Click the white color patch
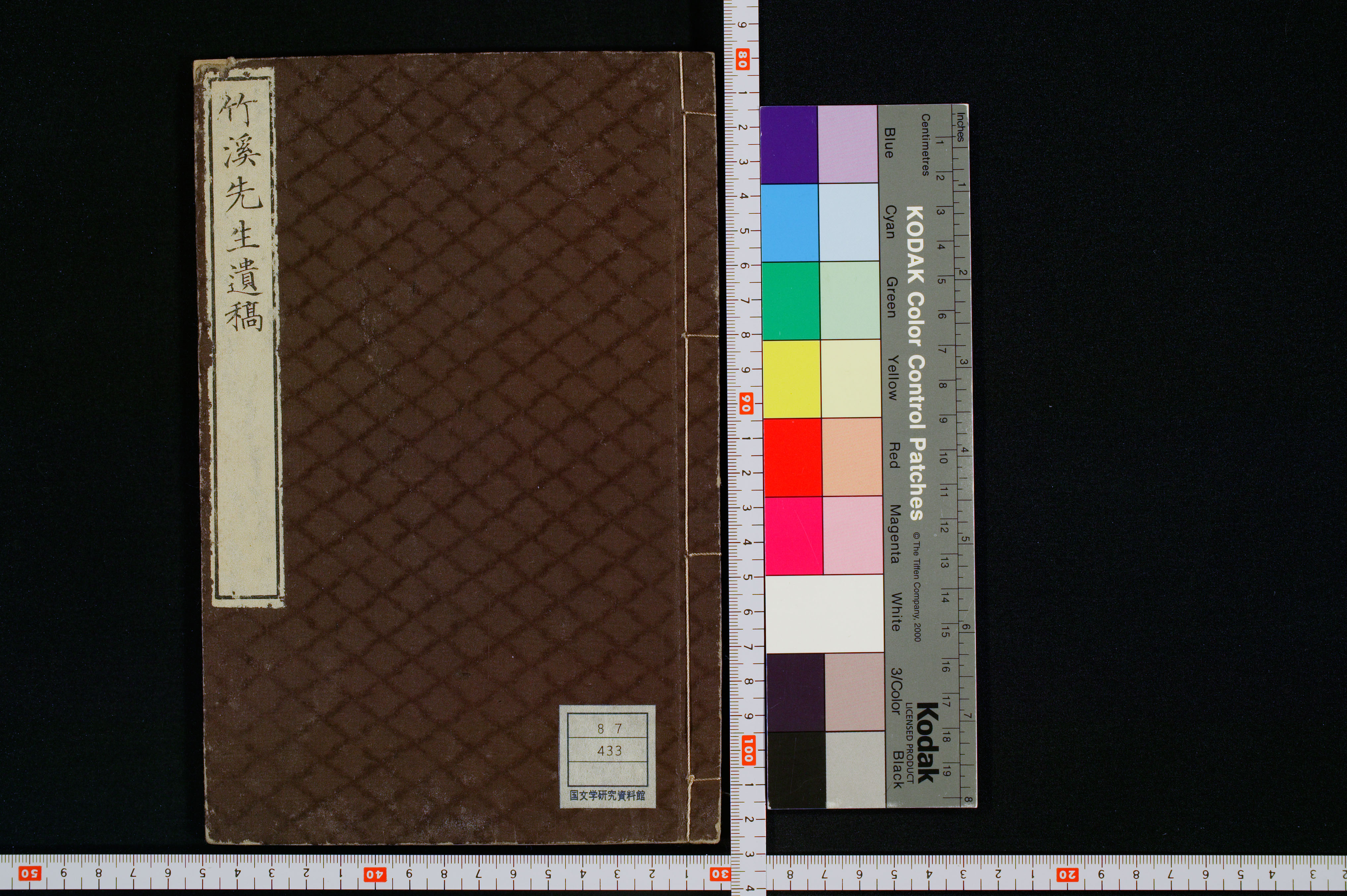The image size is (1347, 896). click(824, 613)
